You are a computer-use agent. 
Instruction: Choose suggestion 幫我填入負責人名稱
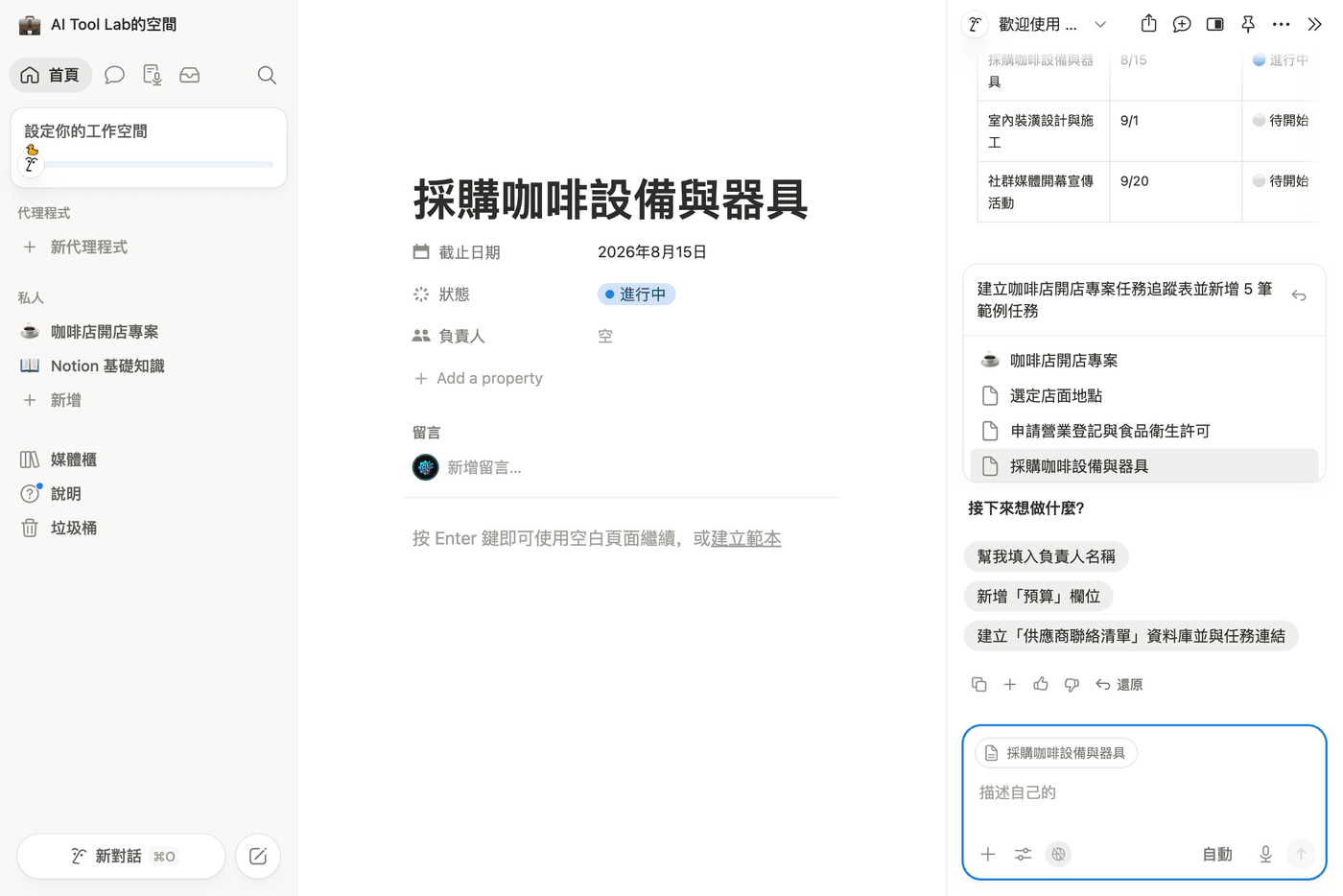click(x=1046, y=556)
